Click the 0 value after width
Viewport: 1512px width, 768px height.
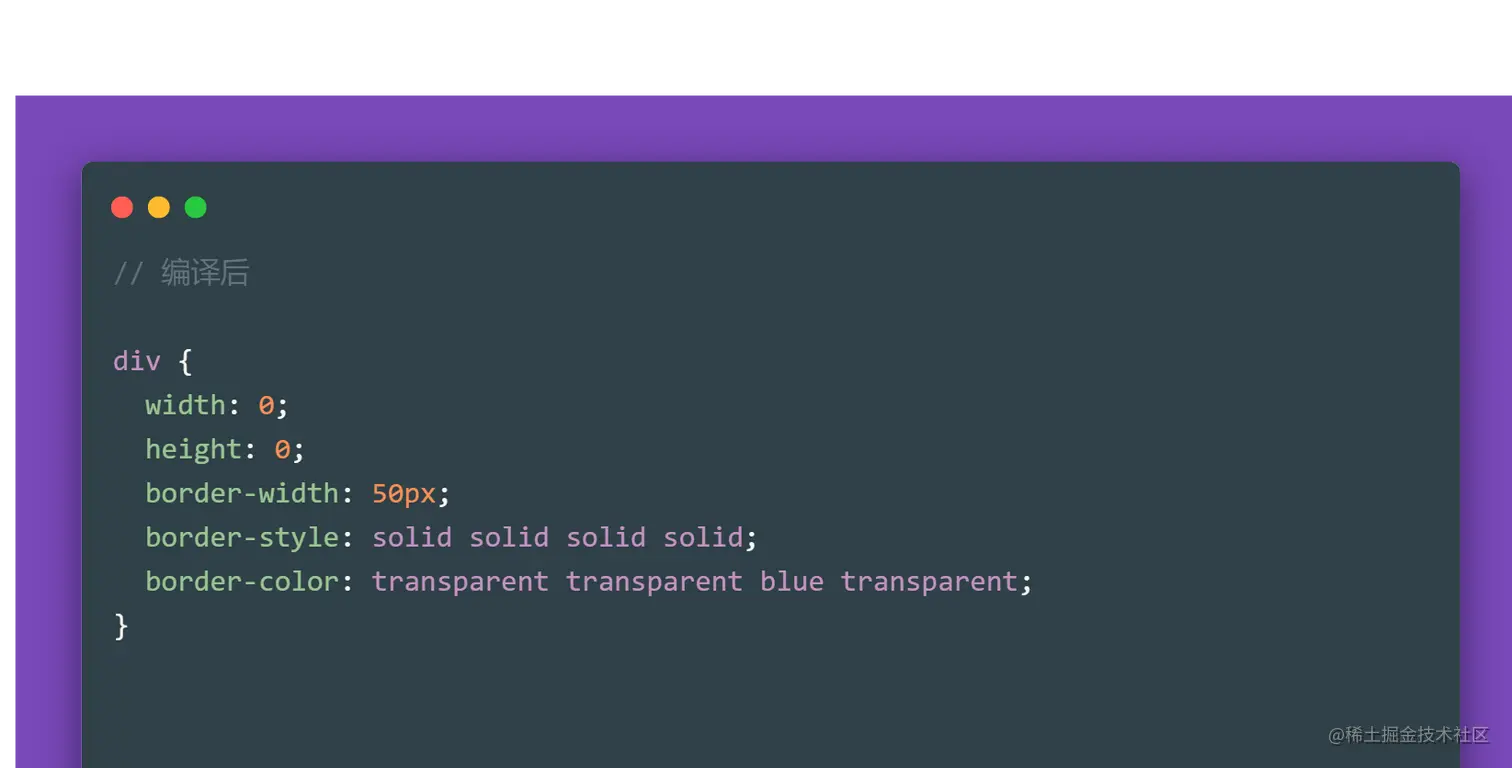coord(266,405)
